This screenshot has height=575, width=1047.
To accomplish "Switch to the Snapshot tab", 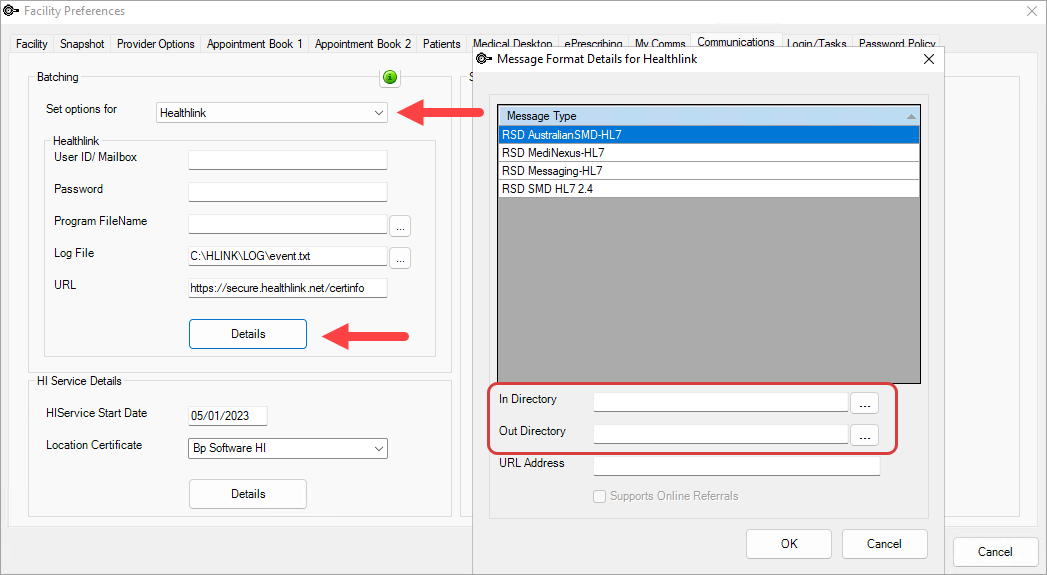I will tap(82, 43).
